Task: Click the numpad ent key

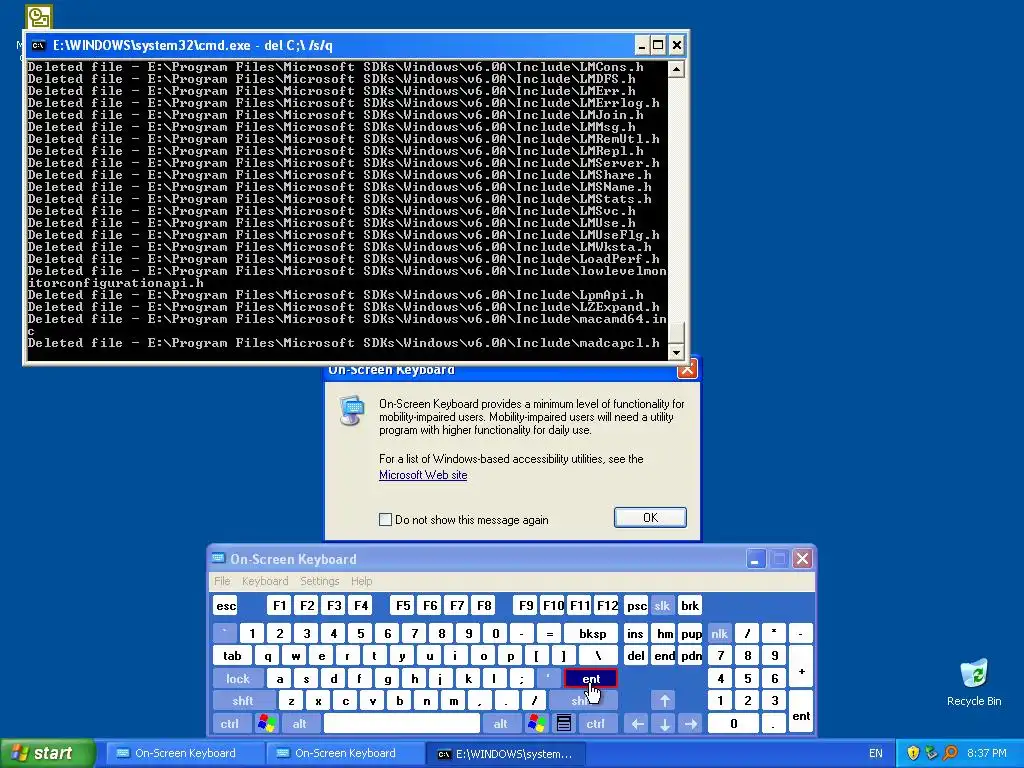Action: (x=801, y=712)
